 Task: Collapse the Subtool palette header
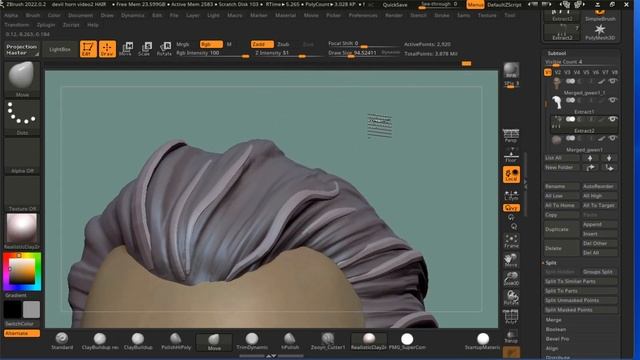click(x=556, y=53)
